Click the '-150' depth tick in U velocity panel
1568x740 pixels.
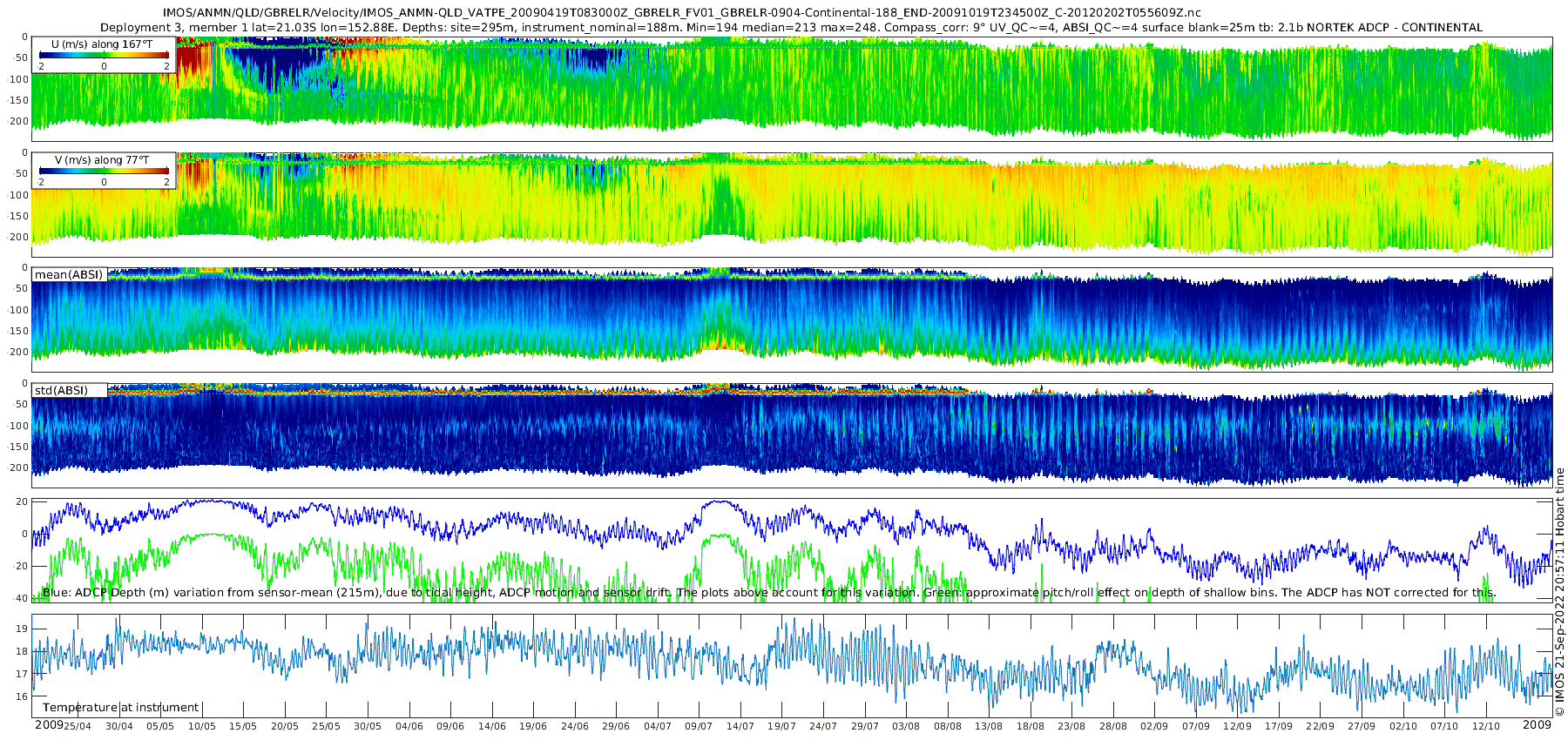17,100
